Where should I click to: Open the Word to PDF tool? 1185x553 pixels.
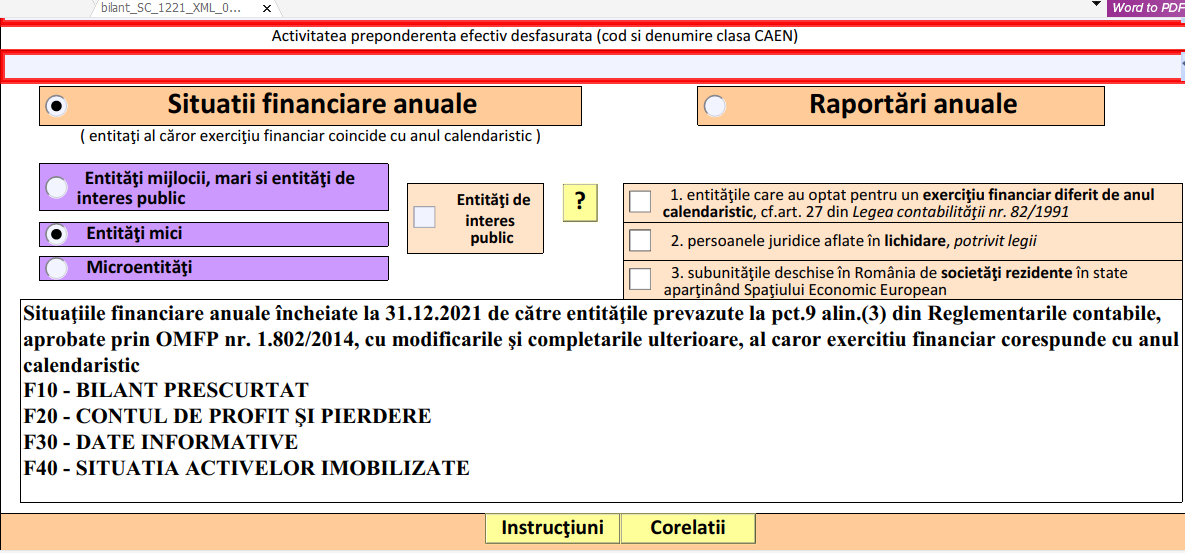coord(1147,8)
